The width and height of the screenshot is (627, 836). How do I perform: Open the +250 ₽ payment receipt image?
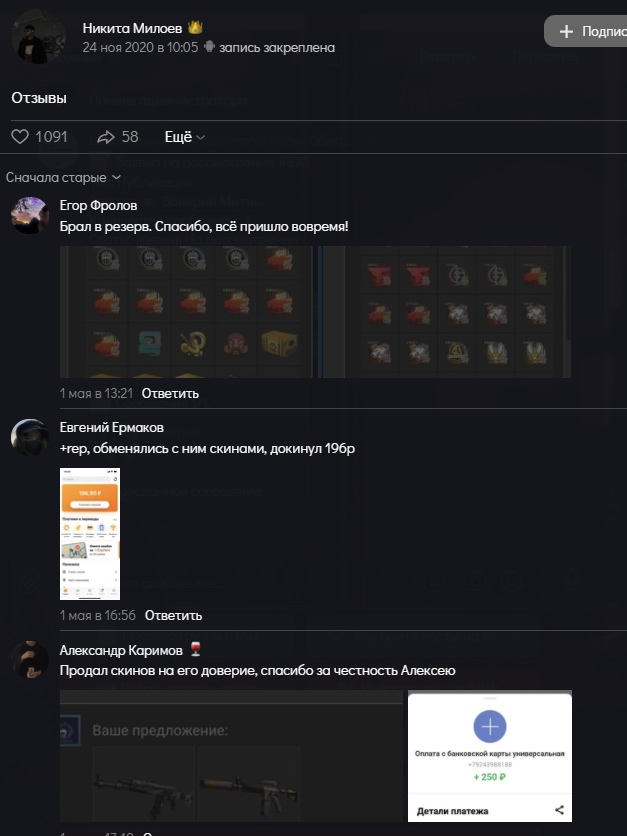[x=490, y=756]
